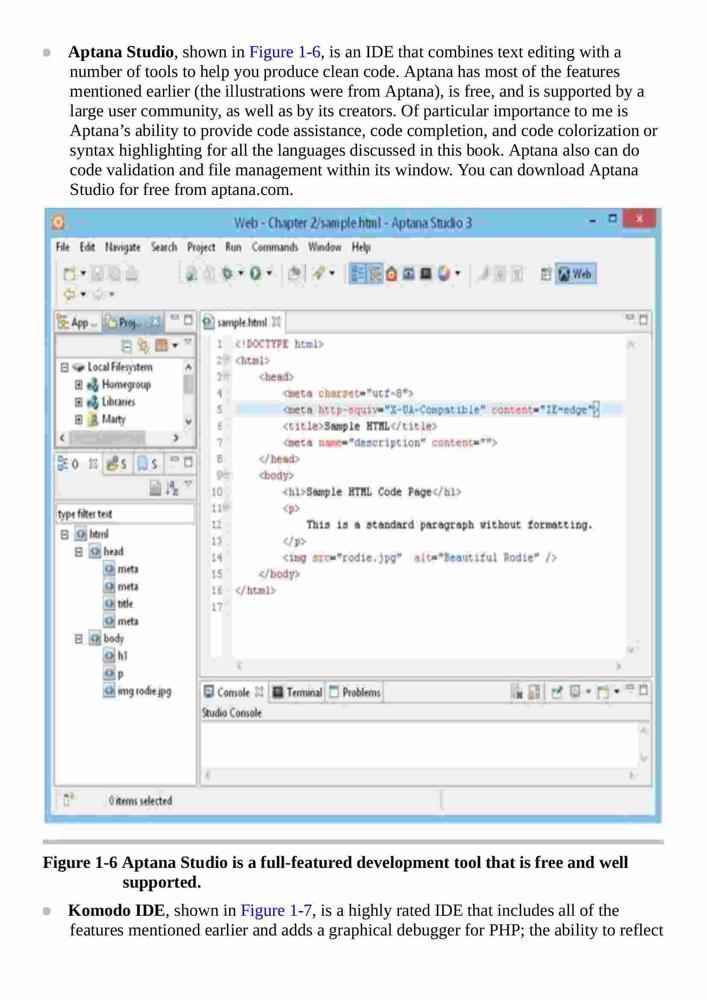707x1000 pixels.
Task: Select img rodie.jpg in Outline
Action: click(x=144, y=691)
